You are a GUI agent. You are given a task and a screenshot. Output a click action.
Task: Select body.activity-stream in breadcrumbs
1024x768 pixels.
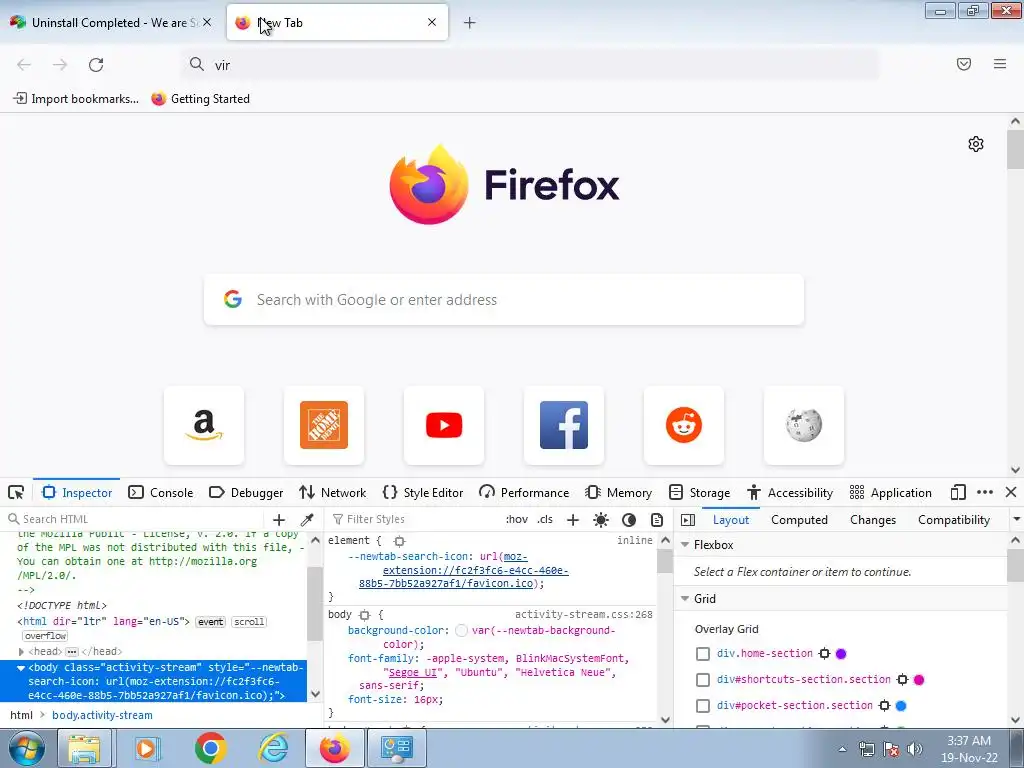(x=102, y=715)
